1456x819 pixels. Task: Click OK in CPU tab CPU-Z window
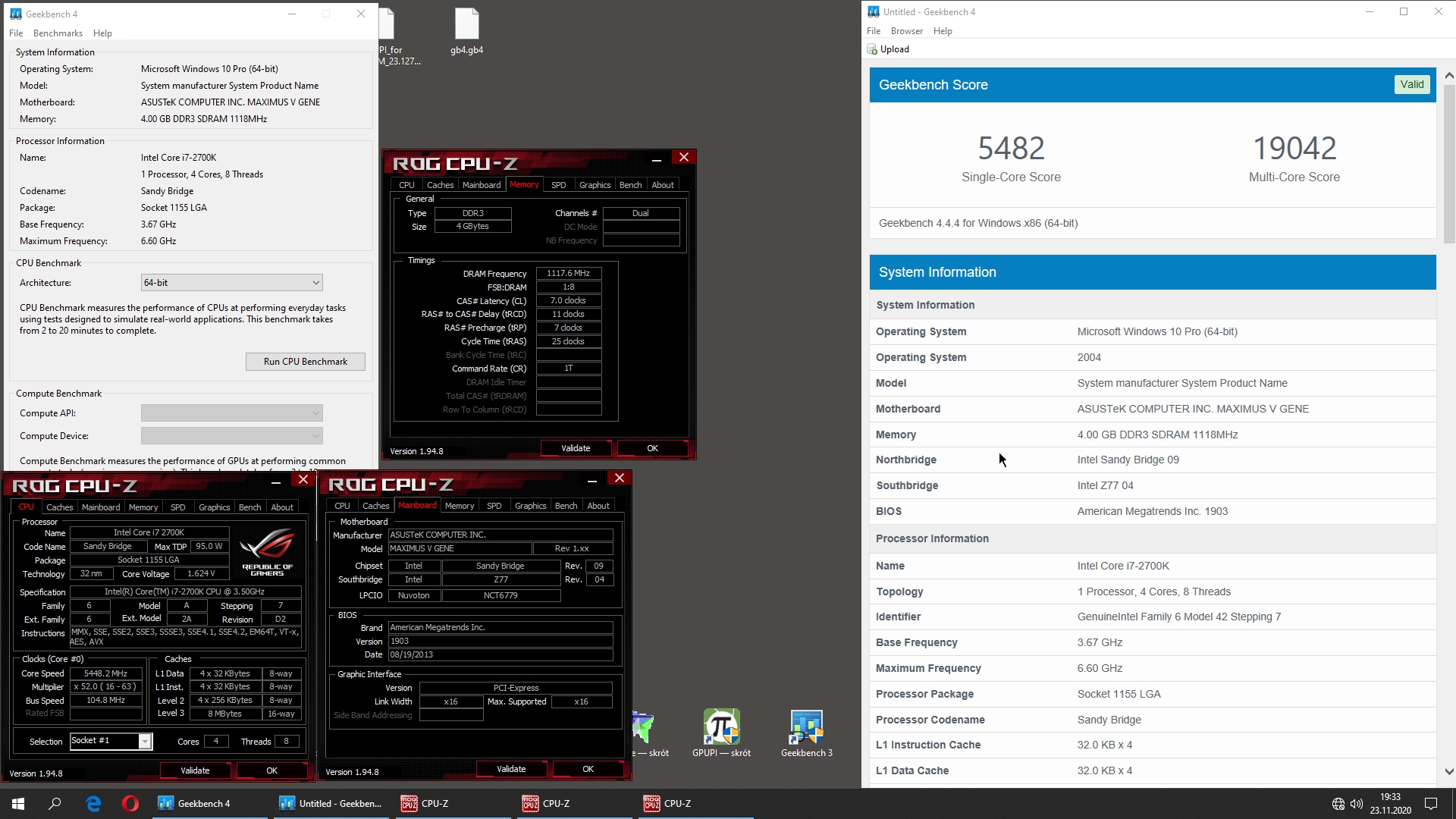tap(271, 770)
